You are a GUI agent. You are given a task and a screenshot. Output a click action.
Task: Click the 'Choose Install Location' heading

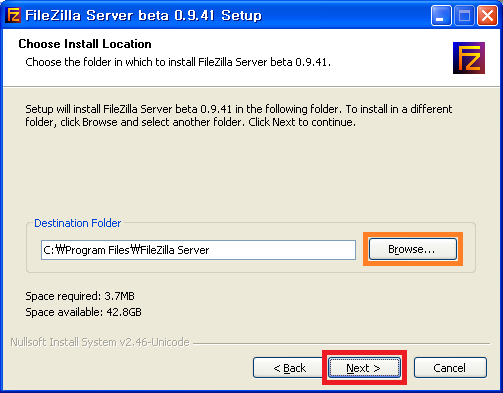[85, 44]
